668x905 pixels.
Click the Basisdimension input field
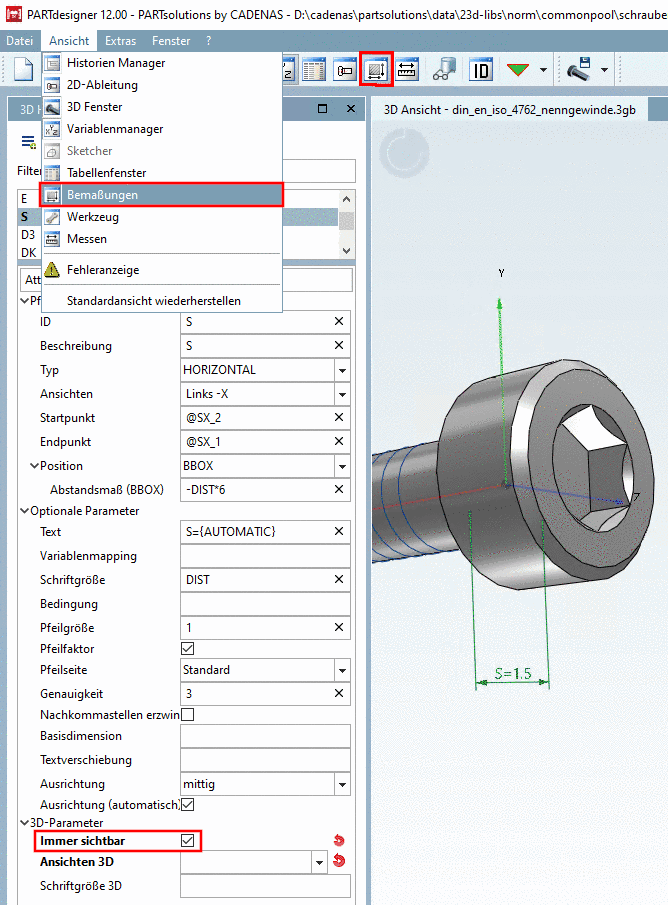(x=265, y=736)
